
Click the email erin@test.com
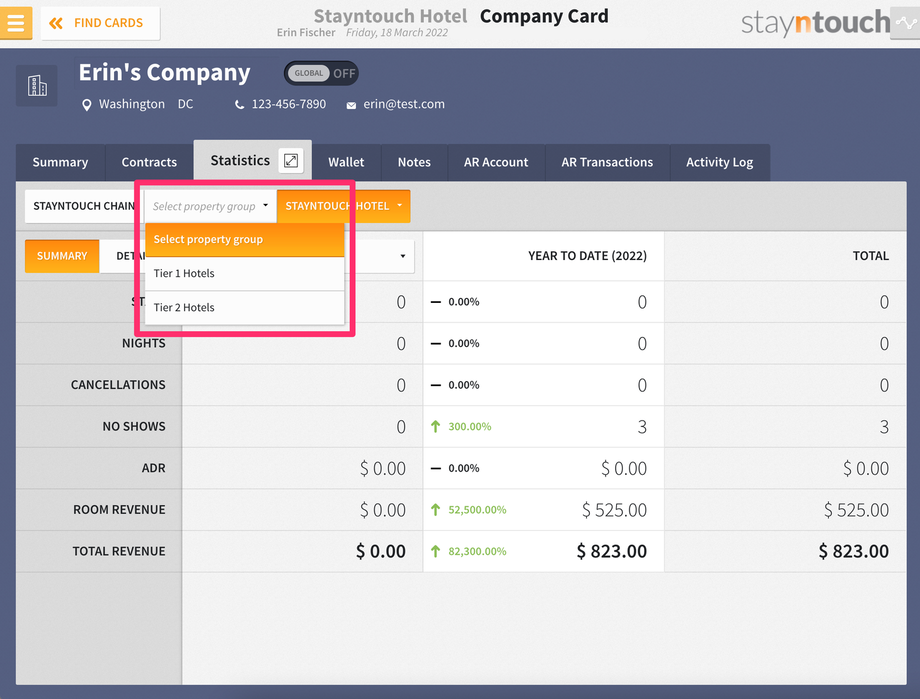[x=404, y=104]
